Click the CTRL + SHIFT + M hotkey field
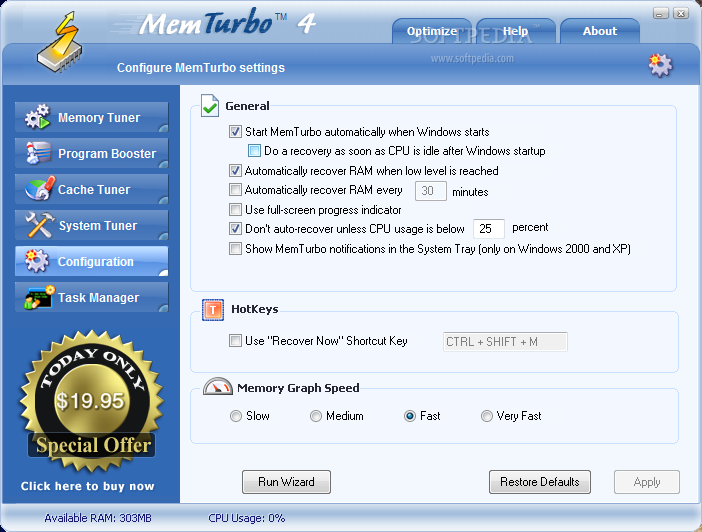702x532 pixels. [505, 342]
